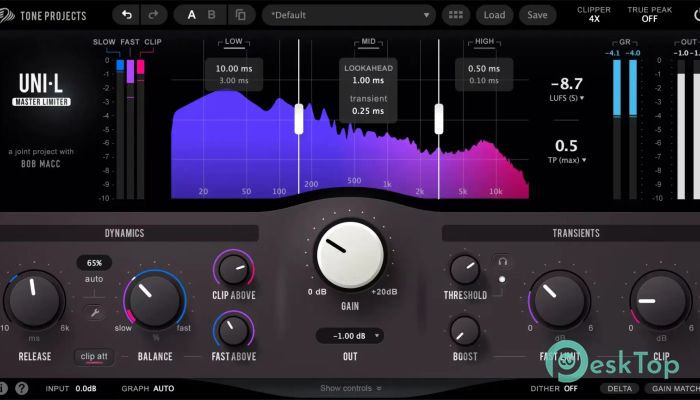The width and height of the screenshot is (700, 400).
Task: Click the 0.5 true peak readout
Action: point(567,146)
